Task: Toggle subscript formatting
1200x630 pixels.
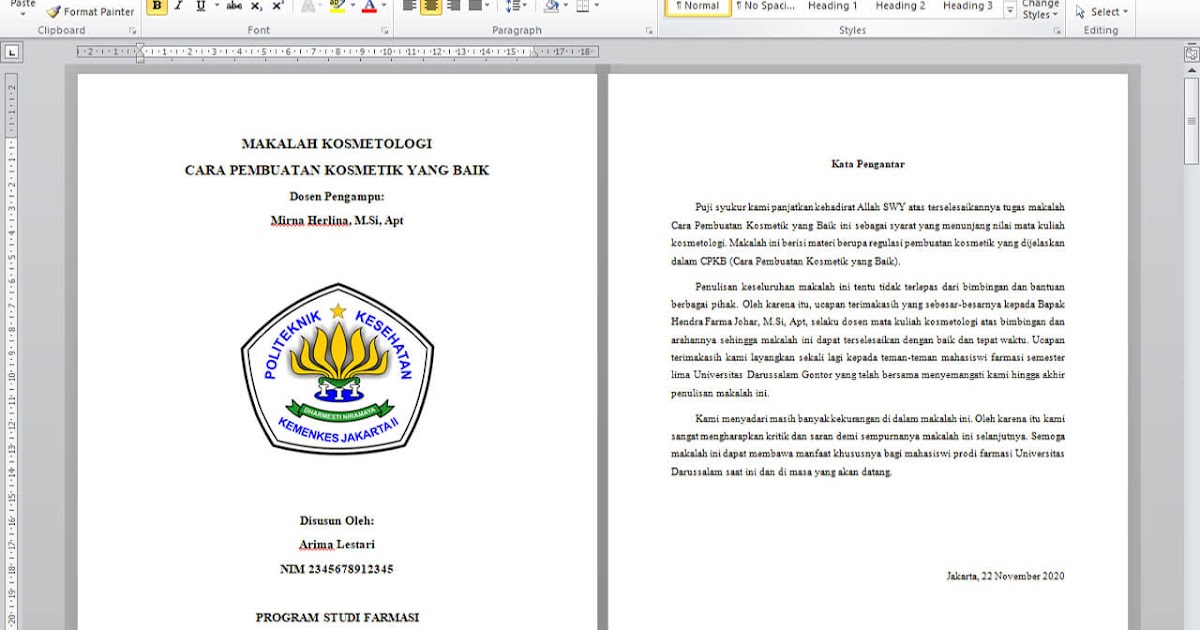Action: click(x=257, y=6)
